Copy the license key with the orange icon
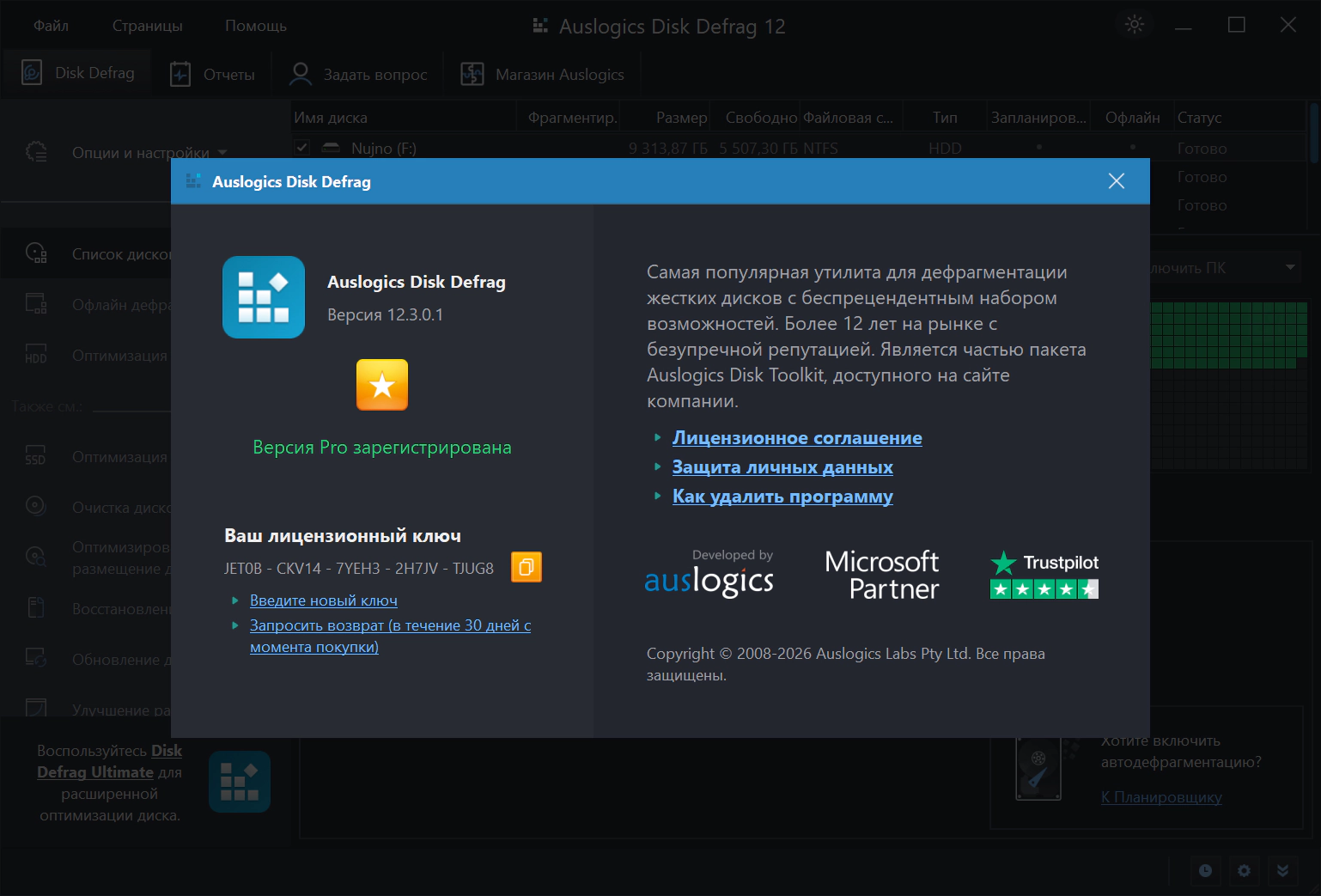1321x896 pixels. pyautogui.click(x=527, y=567)
